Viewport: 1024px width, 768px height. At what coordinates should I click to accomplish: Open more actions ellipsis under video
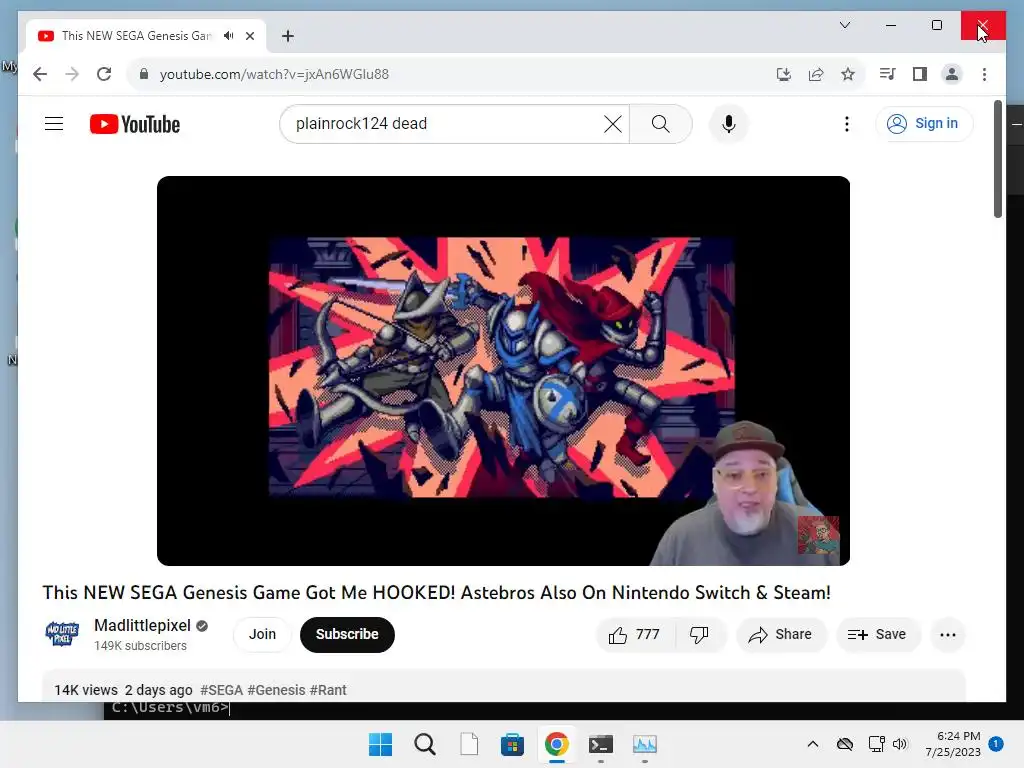click(x=948, y=634)
